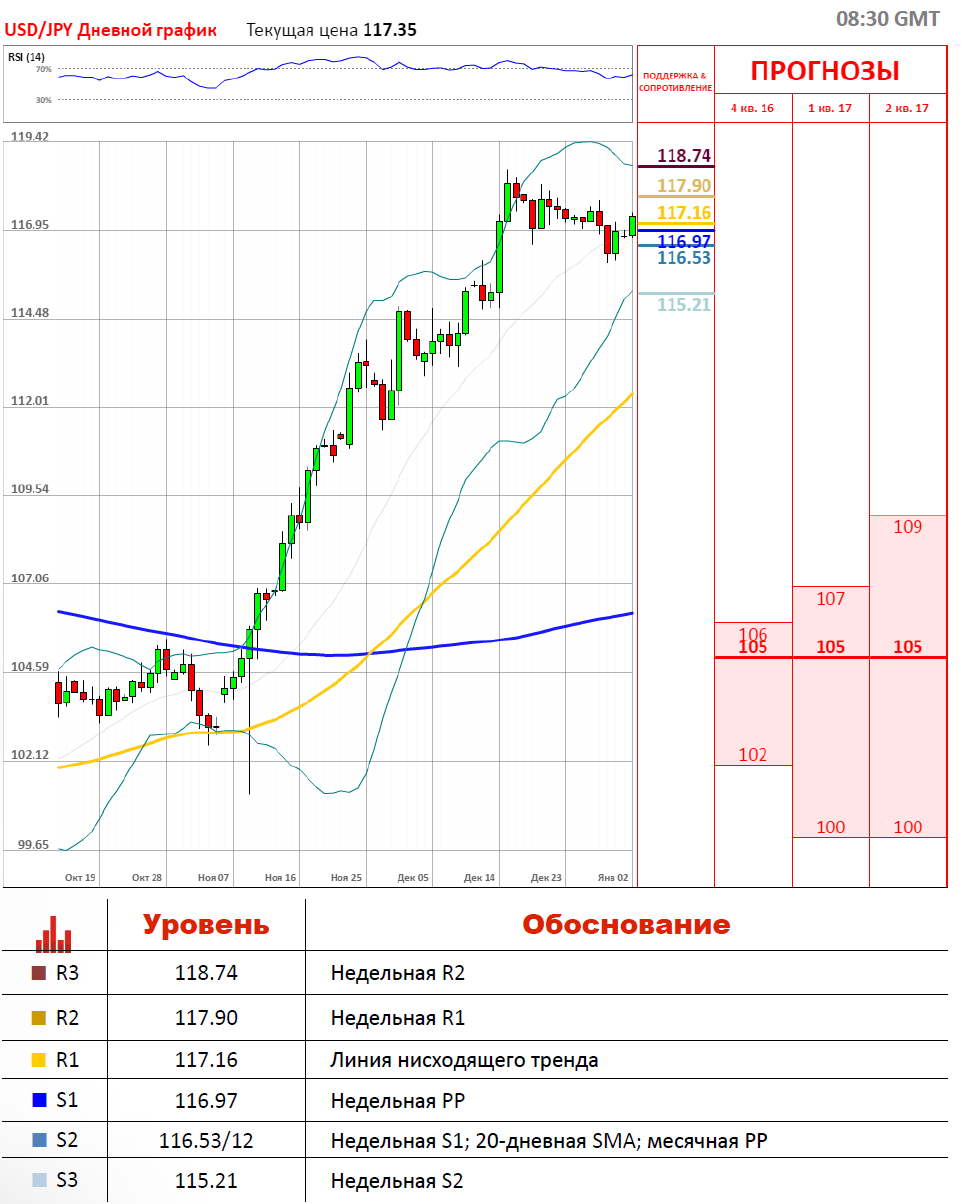Select the Линия нисходящего тренда table cell

[x=464, y=1060]
